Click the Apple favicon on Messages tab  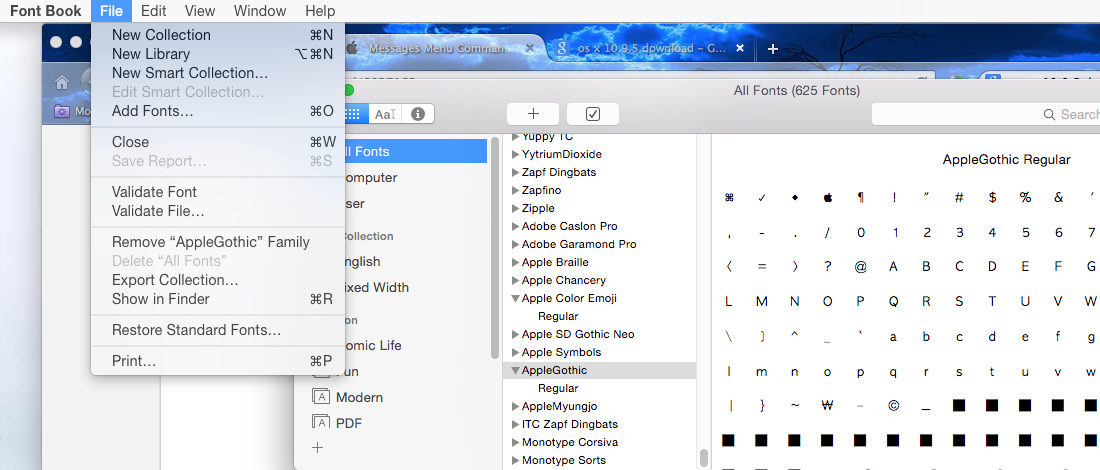353,48
